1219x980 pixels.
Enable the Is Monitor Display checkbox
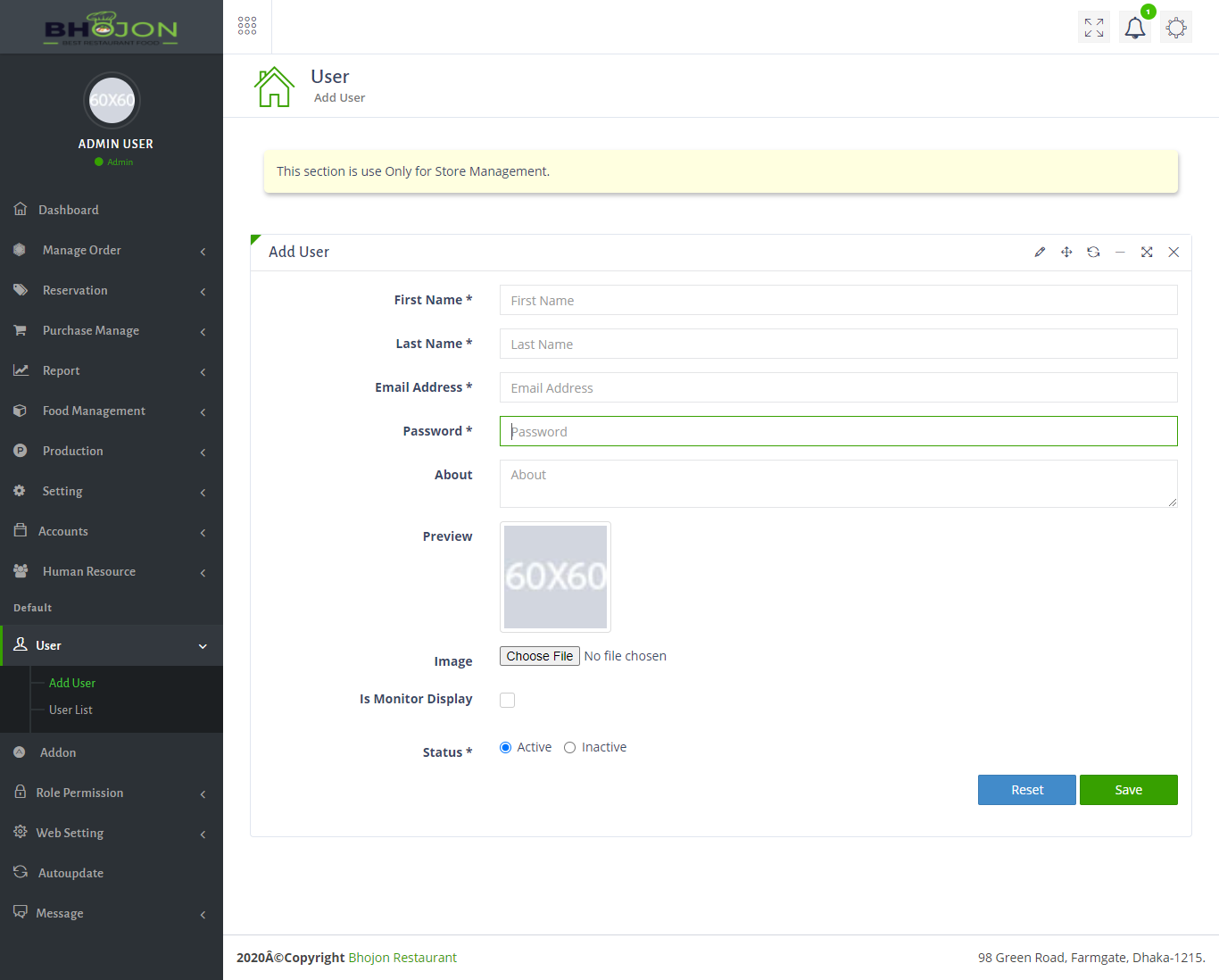click(508, 701)
